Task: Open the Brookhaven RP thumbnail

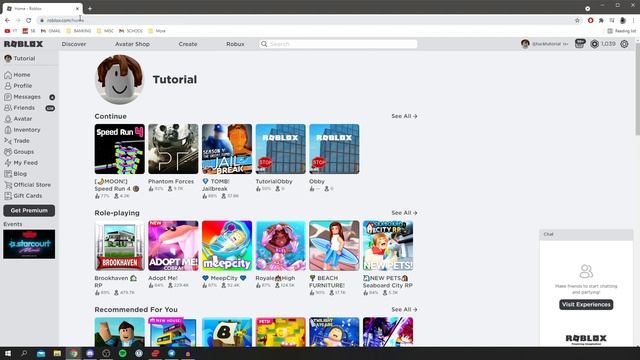Action: (x=120, y=246)
